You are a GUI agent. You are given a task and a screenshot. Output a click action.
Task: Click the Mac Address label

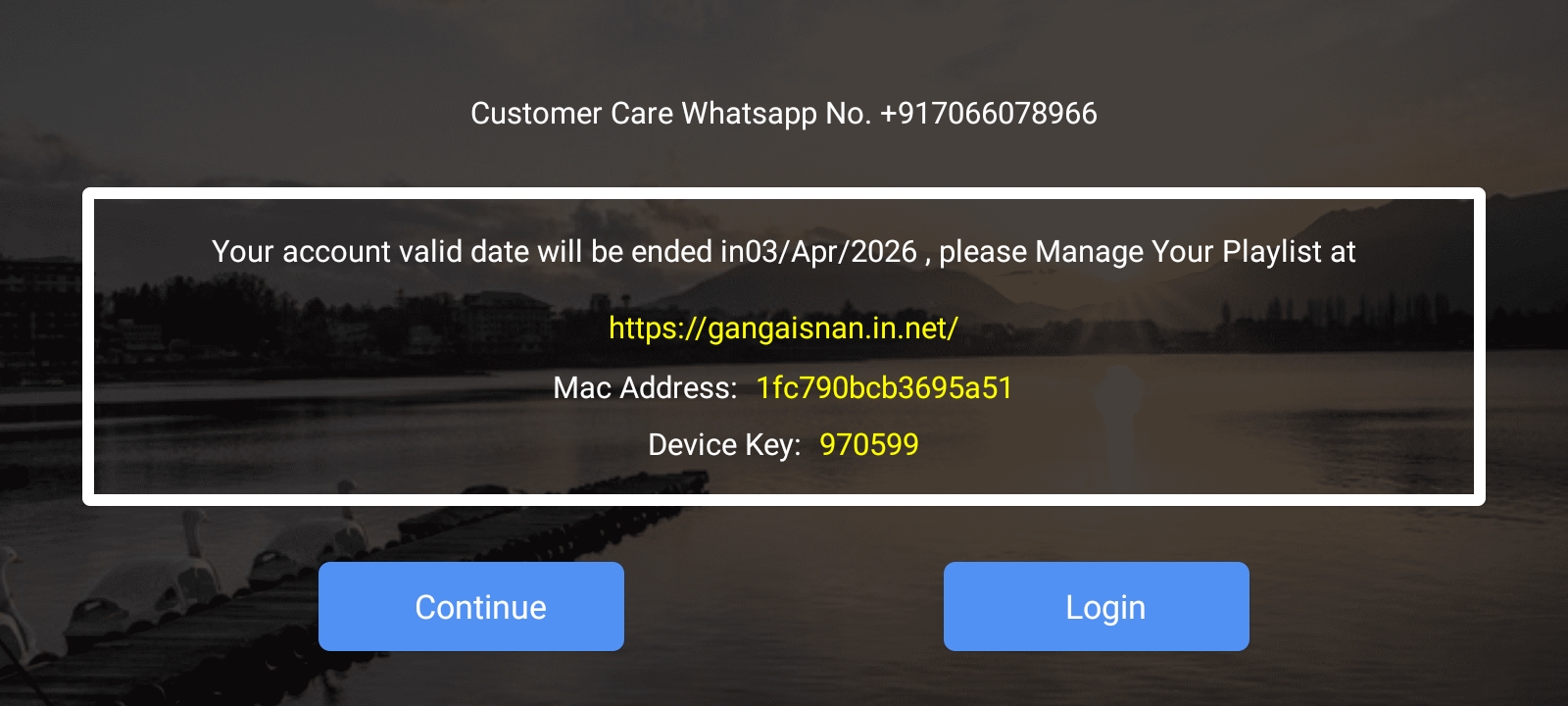[x=645, y=387]
